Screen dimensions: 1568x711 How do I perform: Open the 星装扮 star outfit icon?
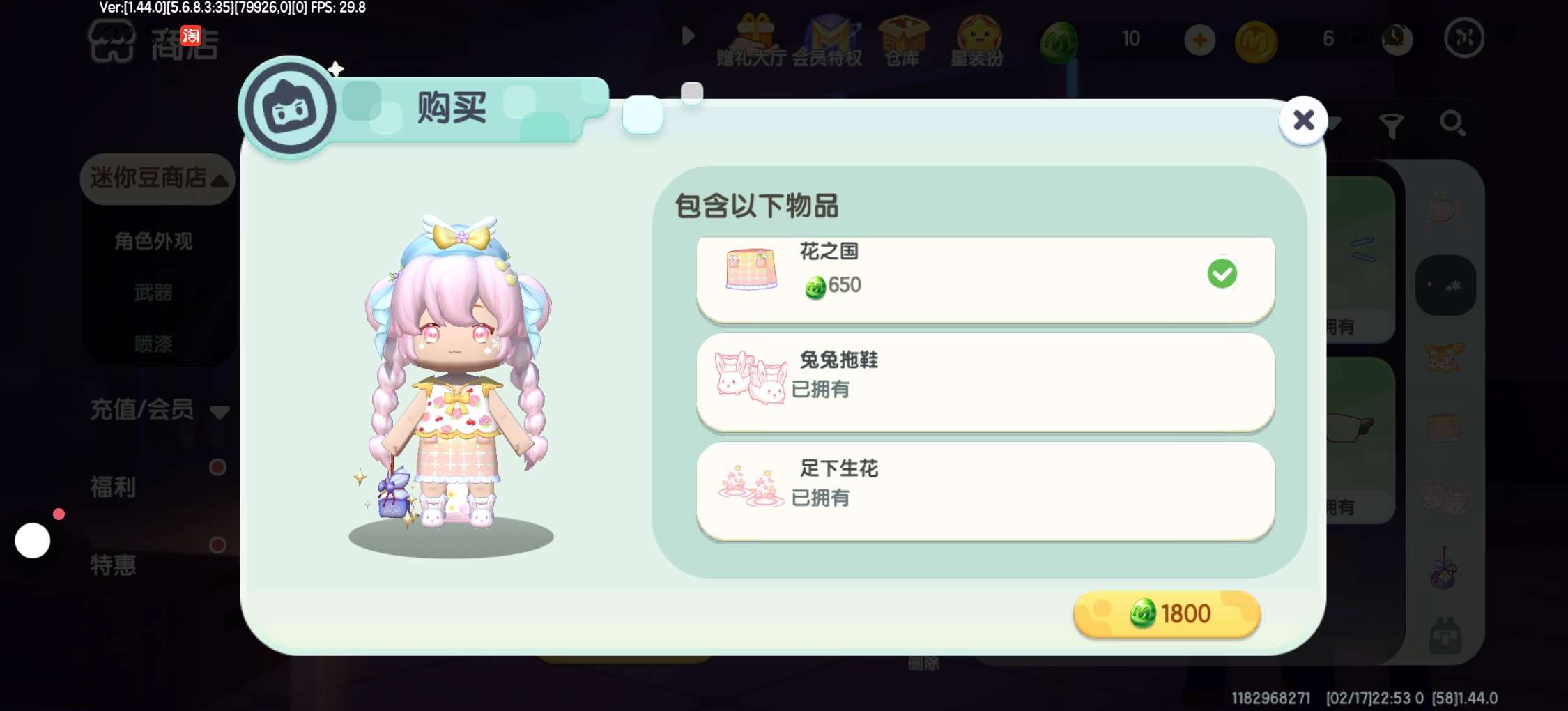[x=977, y=40]
